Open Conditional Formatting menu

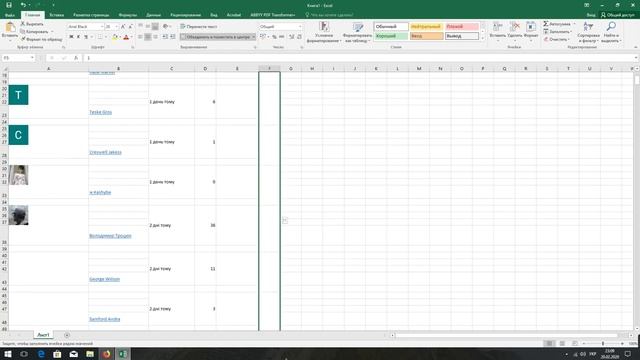(324, 32)
